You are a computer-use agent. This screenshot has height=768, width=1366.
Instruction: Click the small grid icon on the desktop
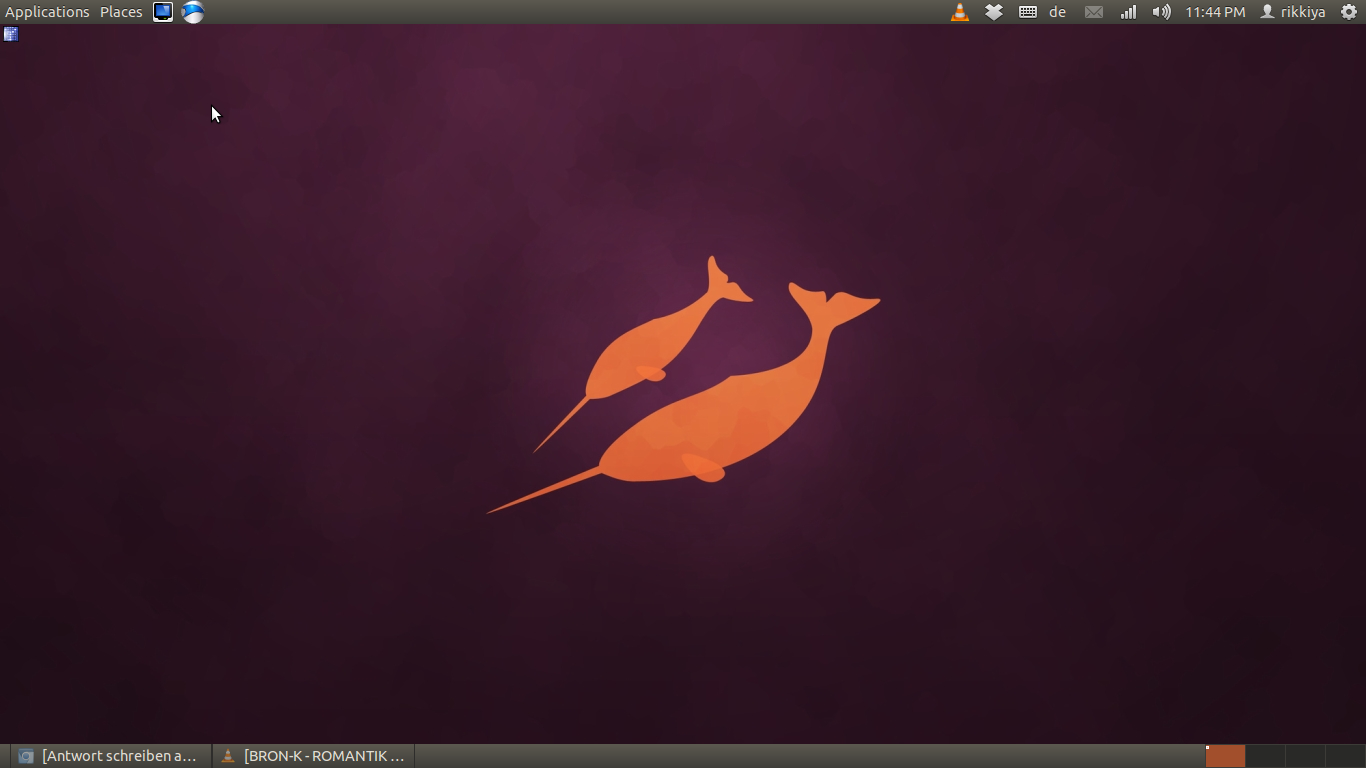(11, 34)
